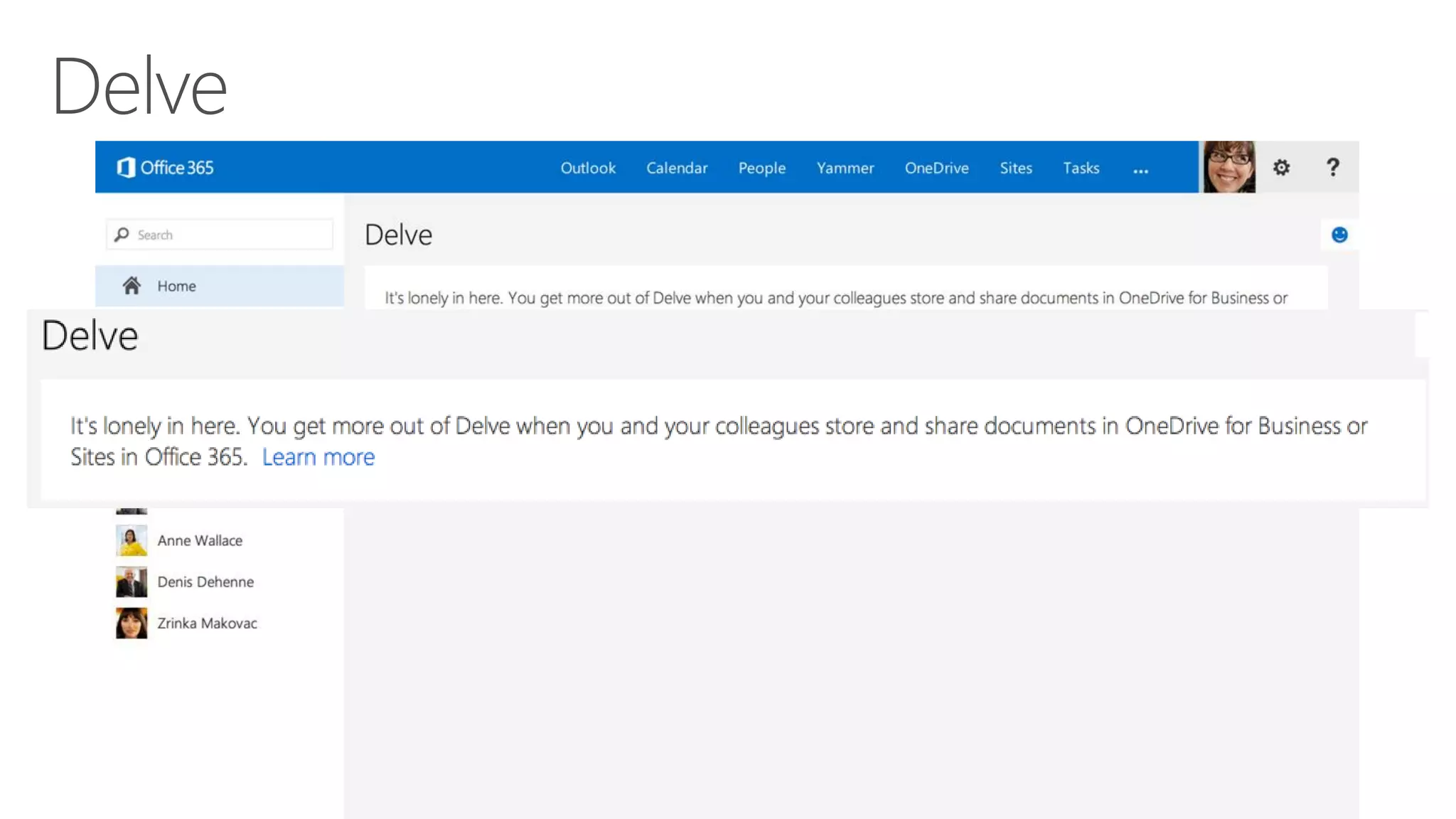The image size is (1456, 819).
Task: Click Anne Wallace's profile picture
Action: [x=132, y=540]
